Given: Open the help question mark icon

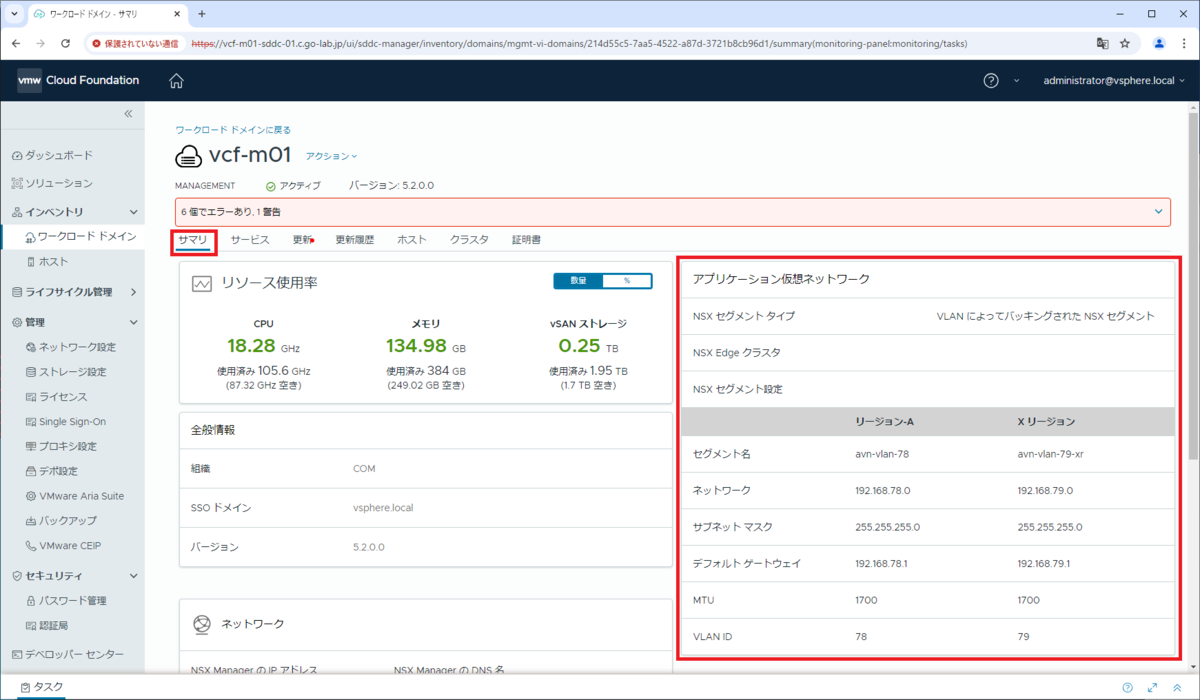Looking at the screenshot, I should point(991,81).
